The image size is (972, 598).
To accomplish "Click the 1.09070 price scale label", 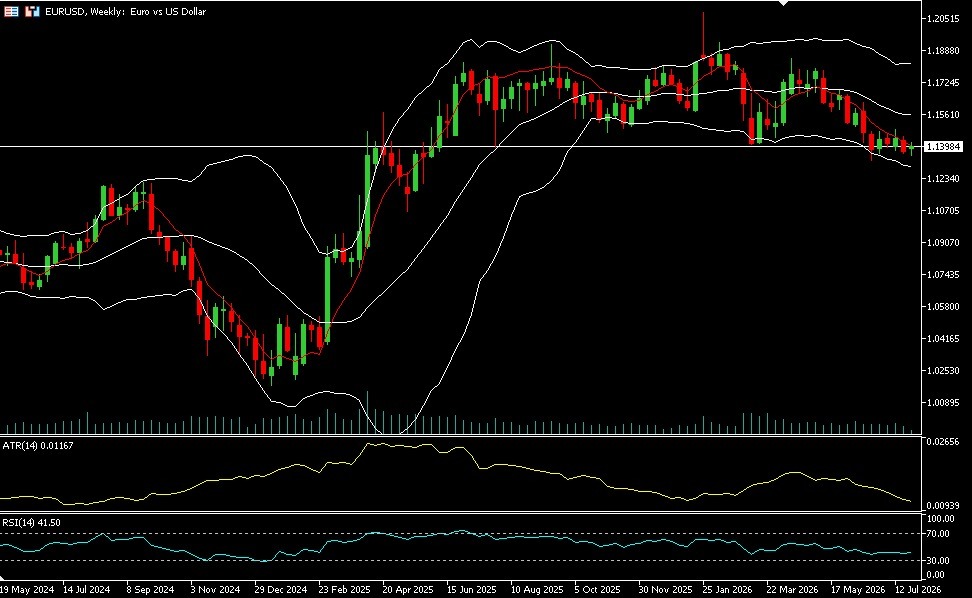I will tap(943, 242).
